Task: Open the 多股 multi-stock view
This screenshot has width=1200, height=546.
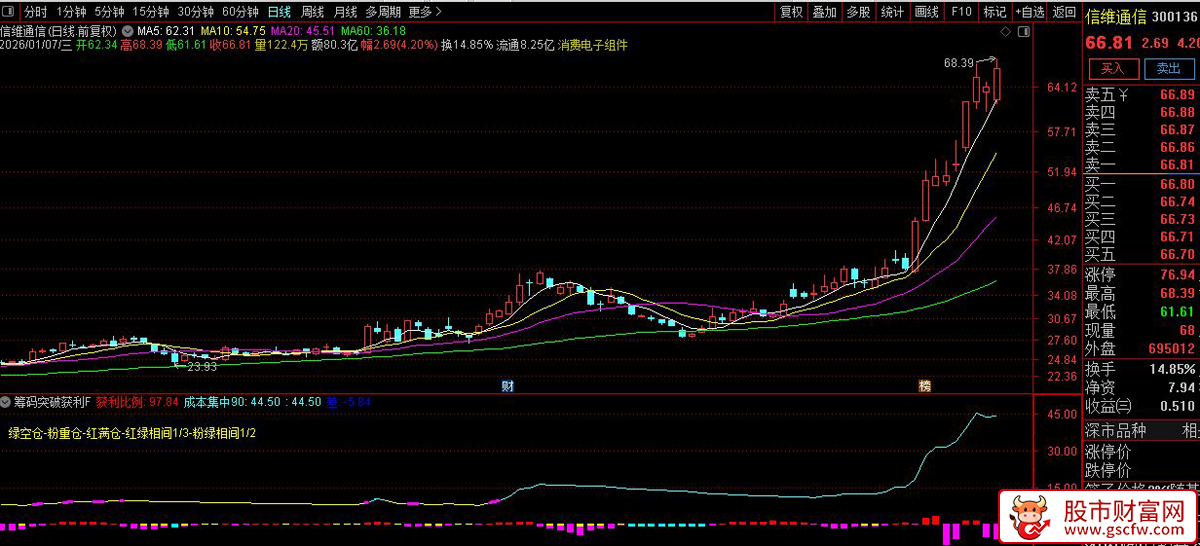Action: 859,12
